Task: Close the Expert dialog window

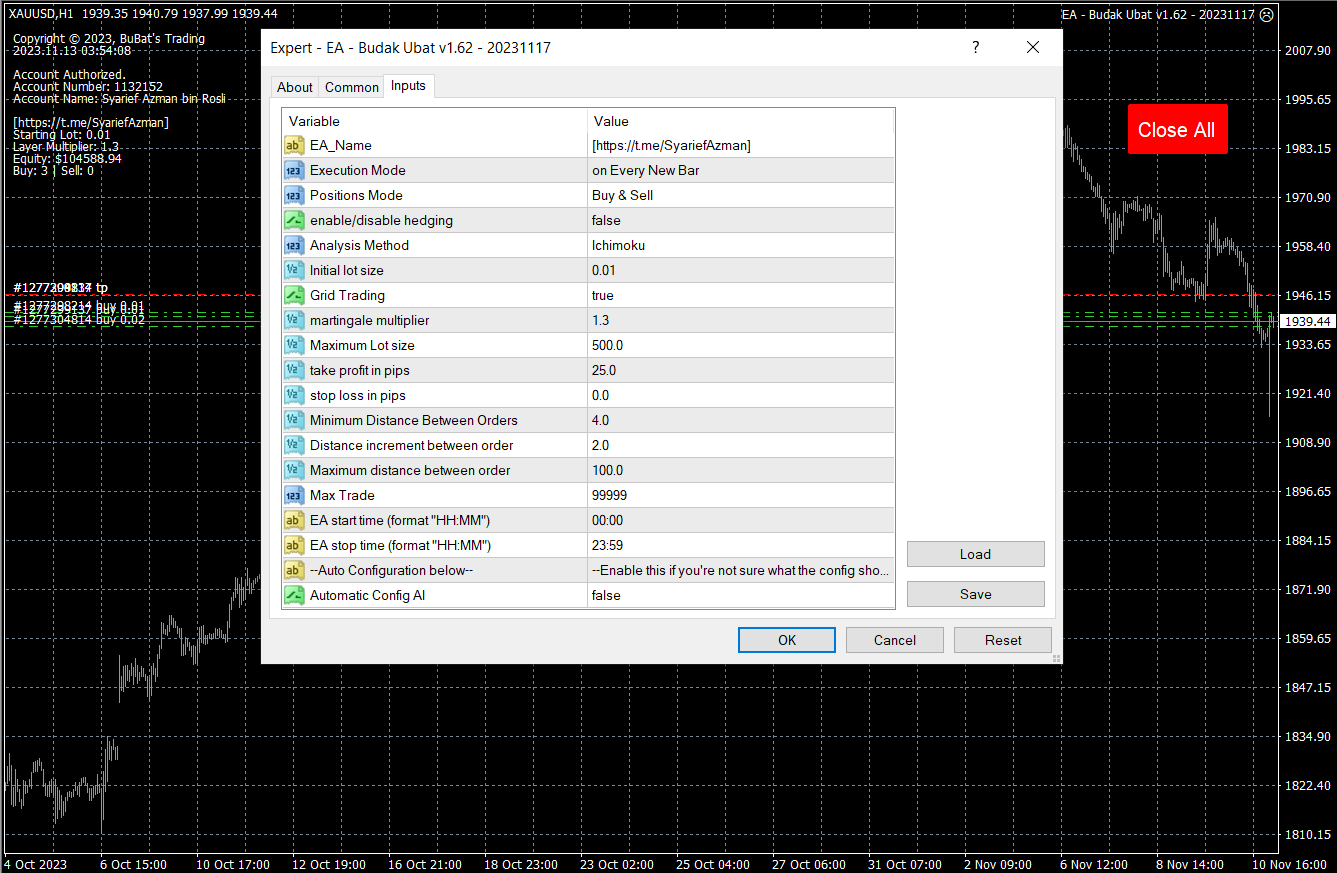Action: pyautogui.click(x=1033, y=48)
